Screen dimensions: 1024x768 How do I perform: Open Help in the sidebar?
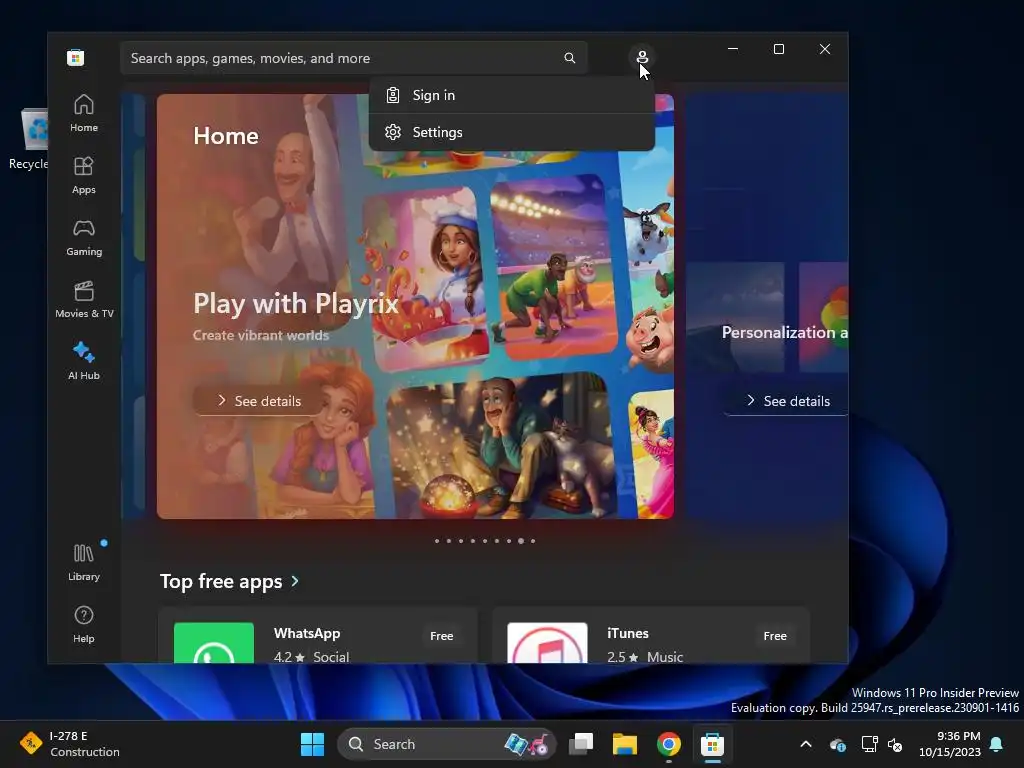point(84,624)
